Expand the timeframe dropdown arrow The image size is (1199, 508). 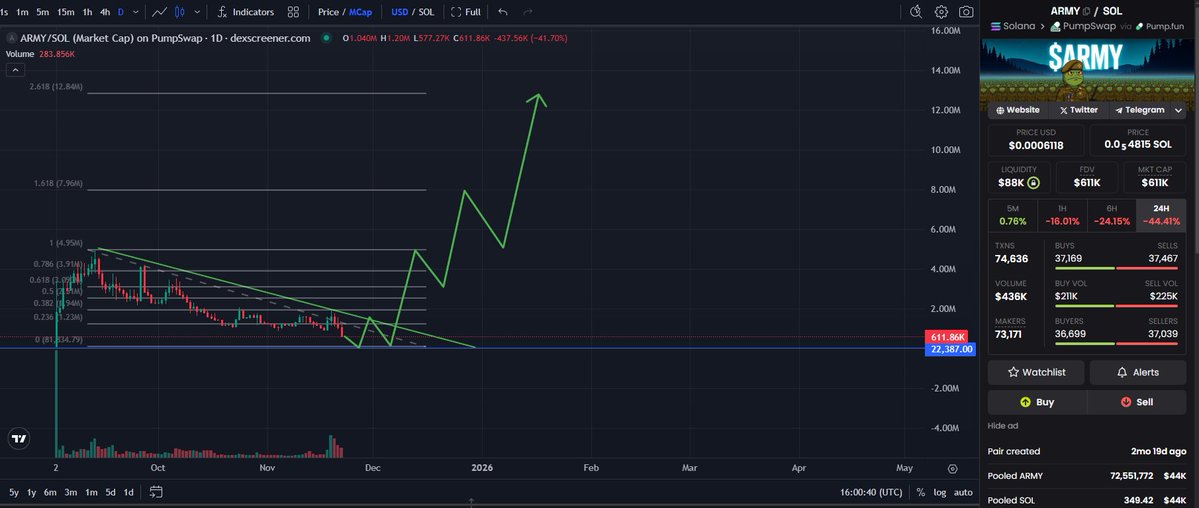coord(136,12)
